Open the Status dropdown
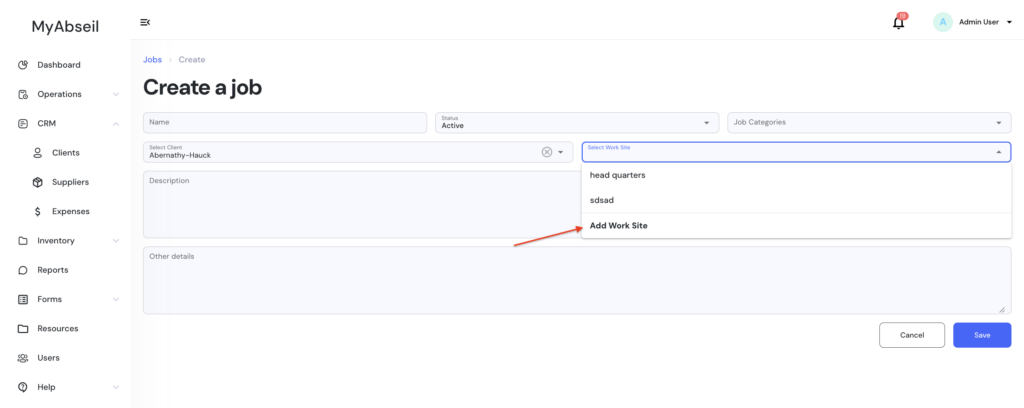This screenshot has width=1024, height=408. point(577,122)
